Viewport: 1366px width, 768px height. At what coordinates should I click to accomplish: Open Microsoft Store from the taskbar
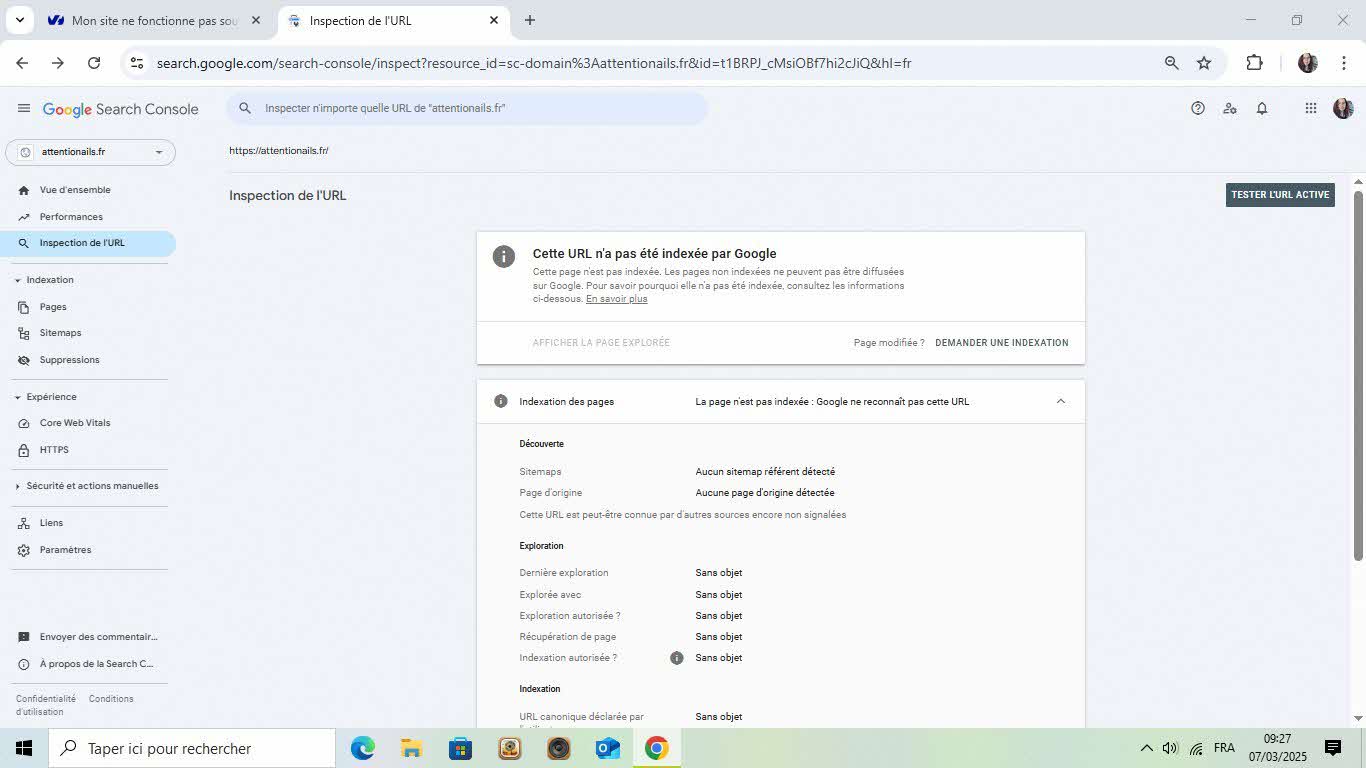pos(461,748)
